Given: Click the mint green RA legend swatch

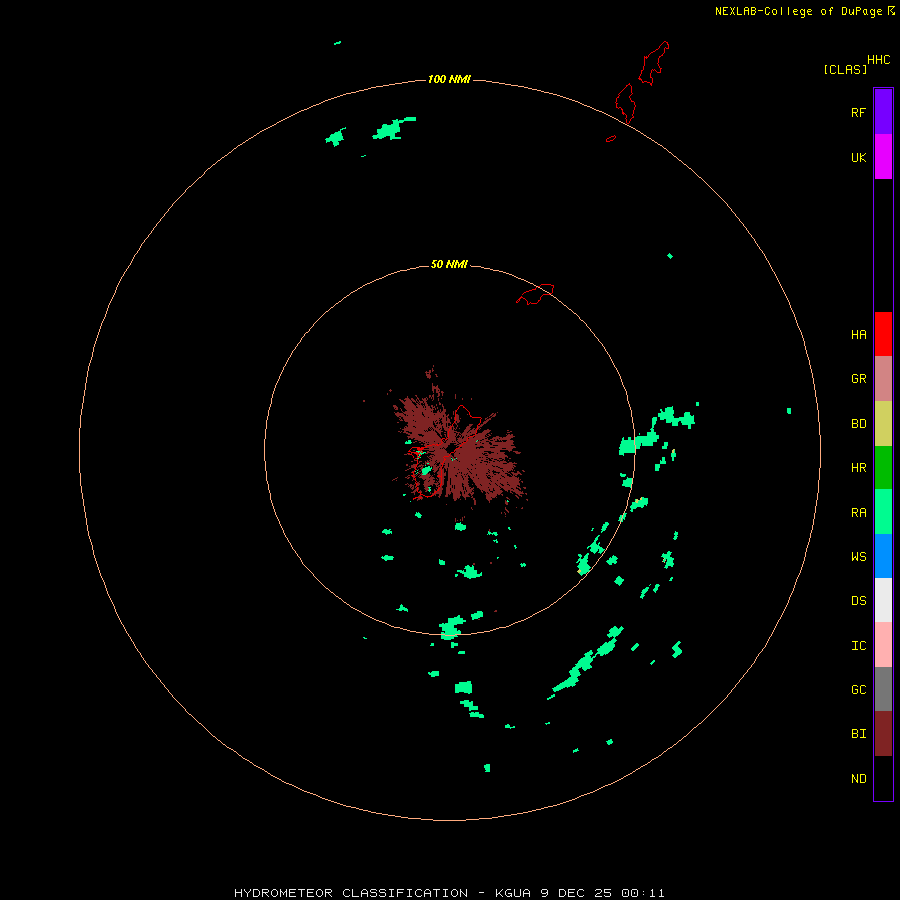Looking at the screenshot, I should click(883, 512).
